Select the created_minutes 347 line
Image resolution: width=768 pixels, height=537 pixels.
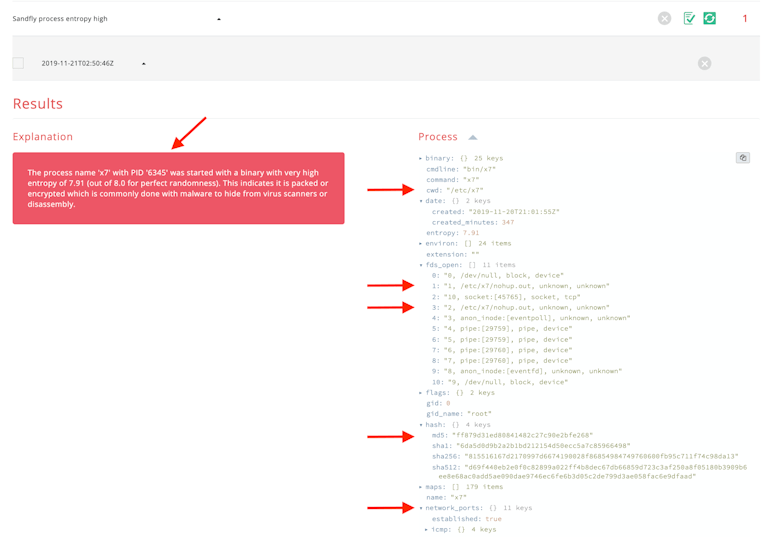(473, 222)
